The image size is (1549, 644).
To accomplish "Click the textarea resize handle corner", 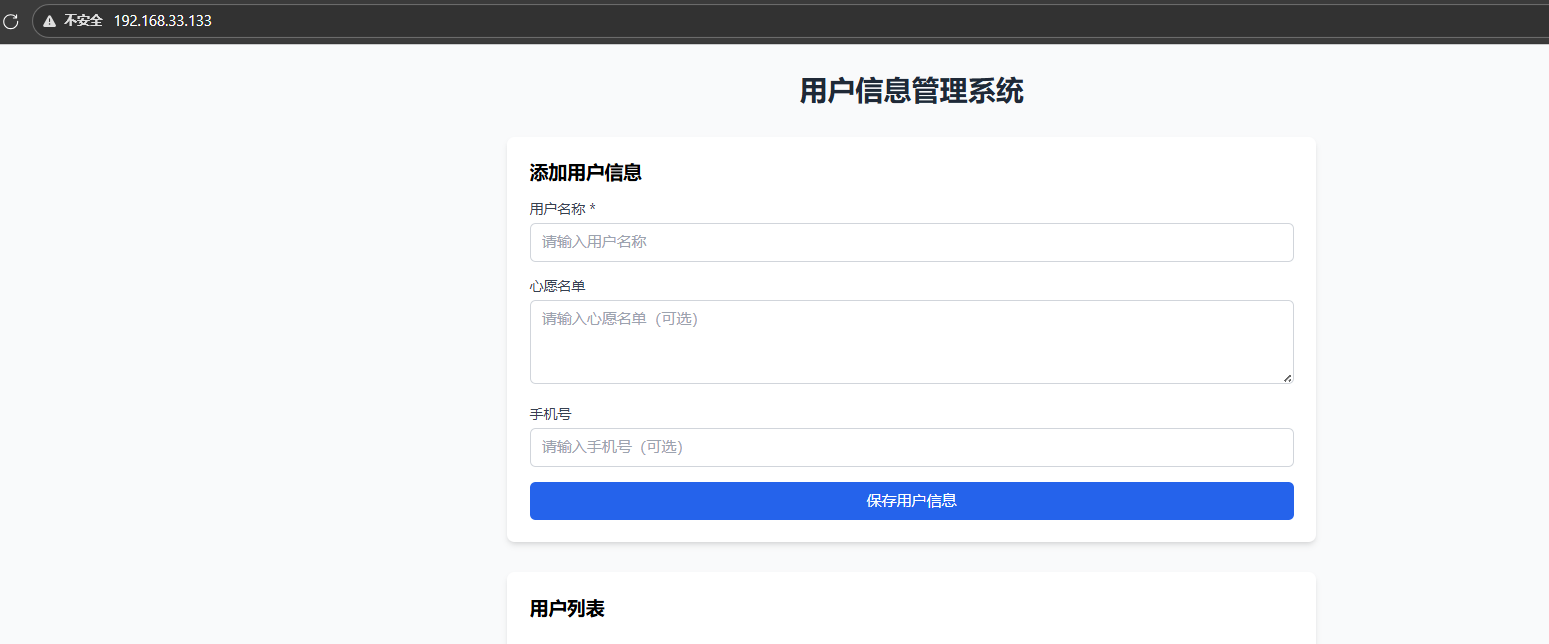I will click(1287, 377).
